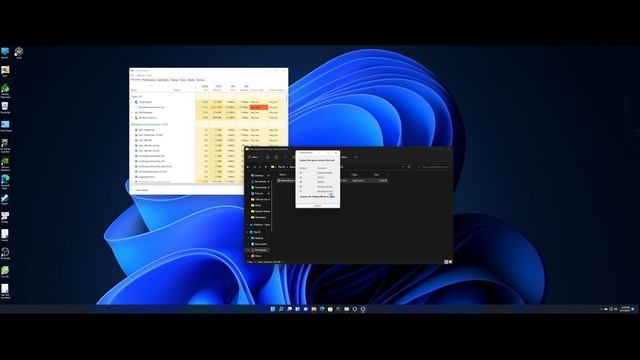Open Task Manager Options menu
The height and width of the screenshot is (360, 640).
click(x=141, y=76)
